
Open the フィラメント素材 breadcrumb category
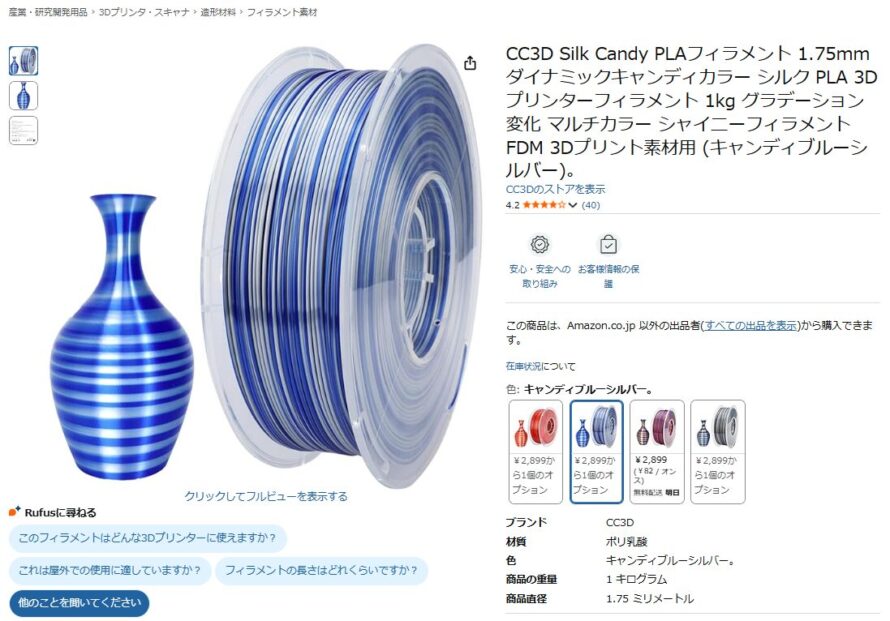pos(282,12)
